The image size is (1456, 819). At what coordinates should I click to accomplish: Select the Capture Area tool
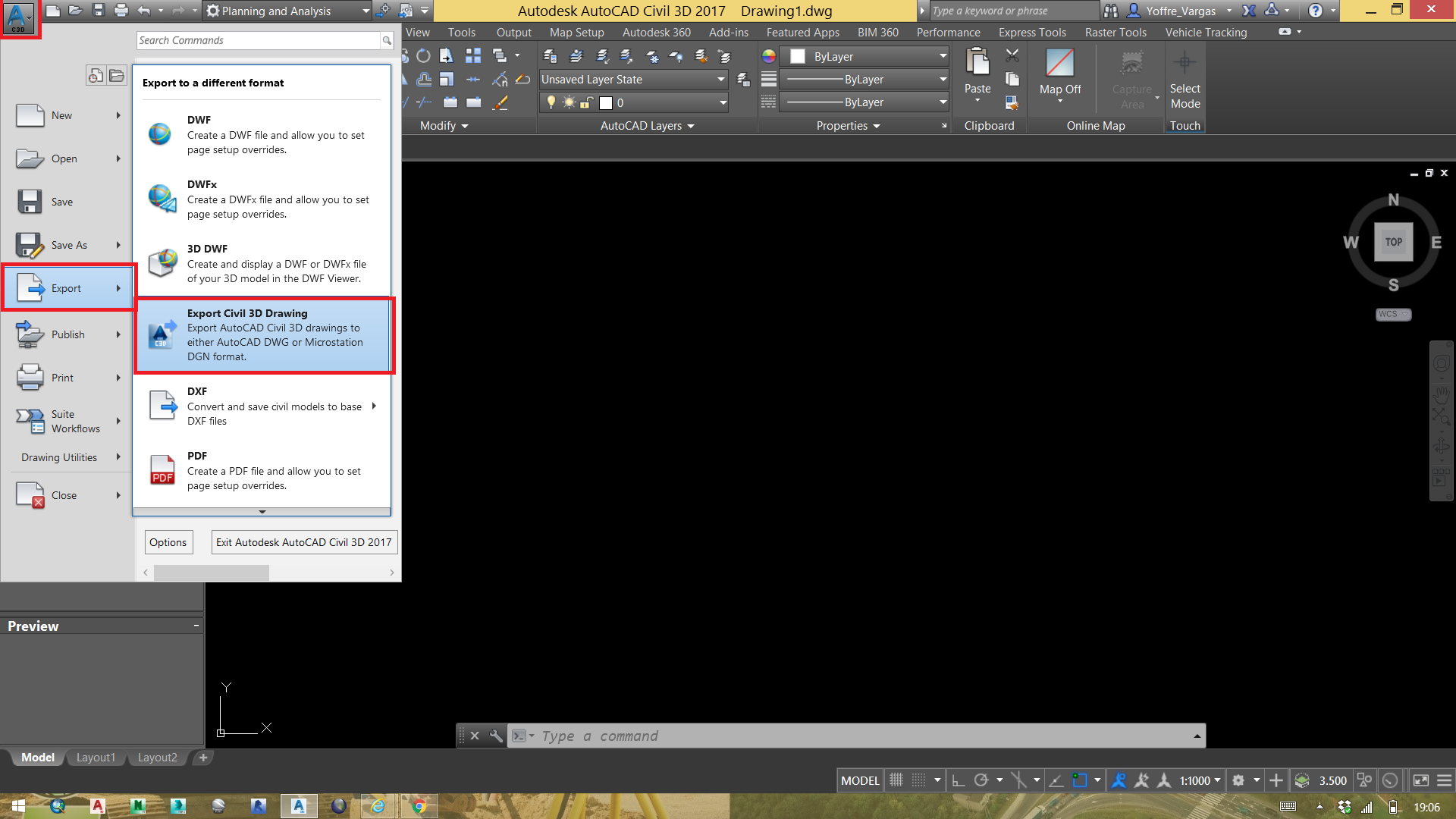tap(1131, 76)
